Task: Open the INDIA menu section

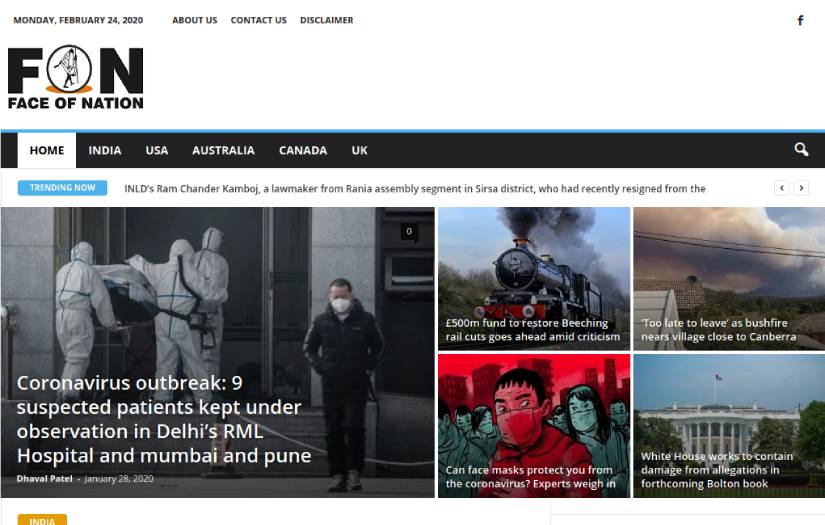Action: pos(105,150)
